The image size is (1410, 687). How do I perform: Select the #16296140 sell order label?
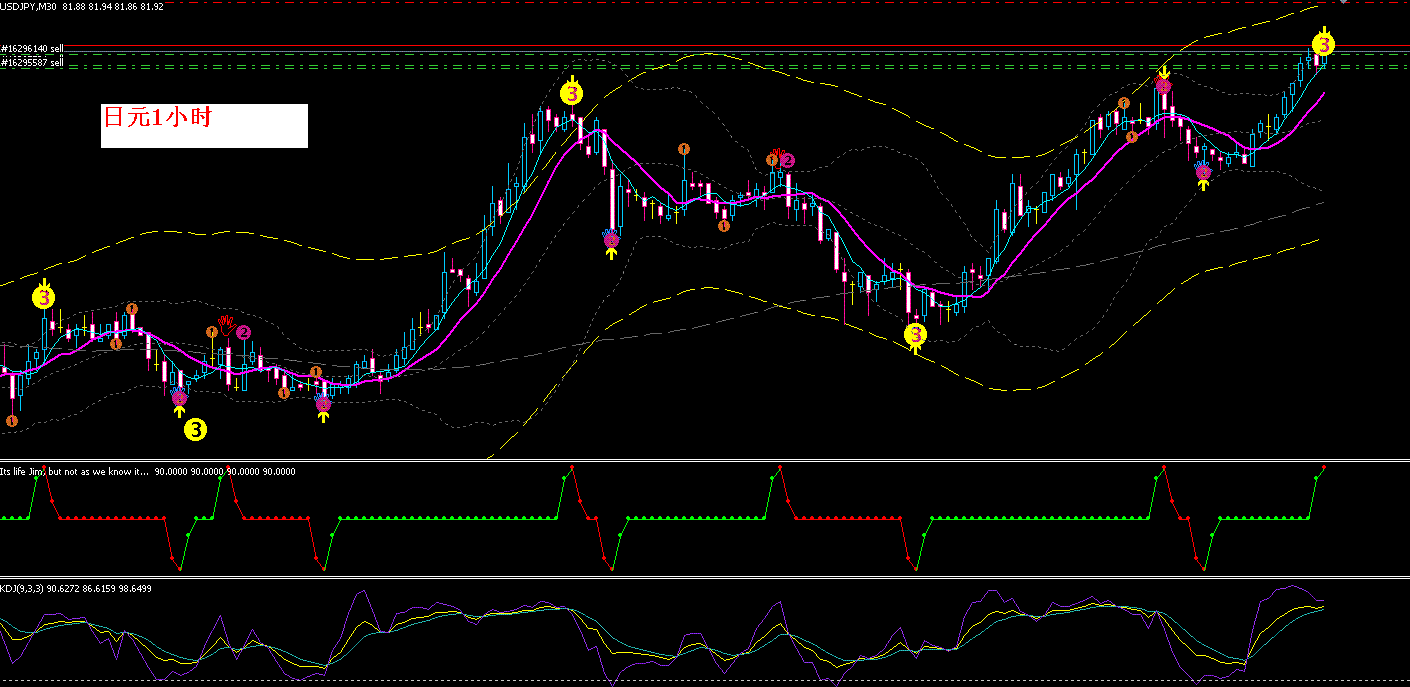click(33, 47)
